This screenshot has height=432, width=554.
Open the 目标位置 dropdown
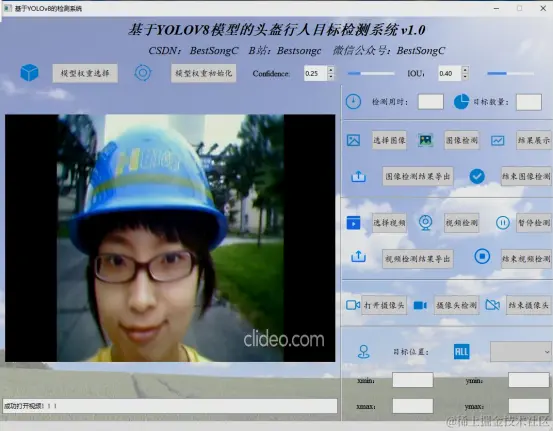(521, 352)
